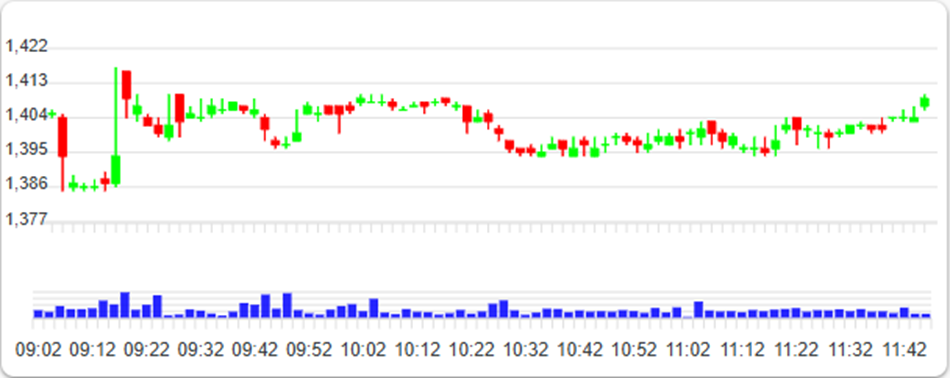This screenshot has height=378, width=950.
Task: Select the 11:32 time label
Action: click(x=851, y=350)
